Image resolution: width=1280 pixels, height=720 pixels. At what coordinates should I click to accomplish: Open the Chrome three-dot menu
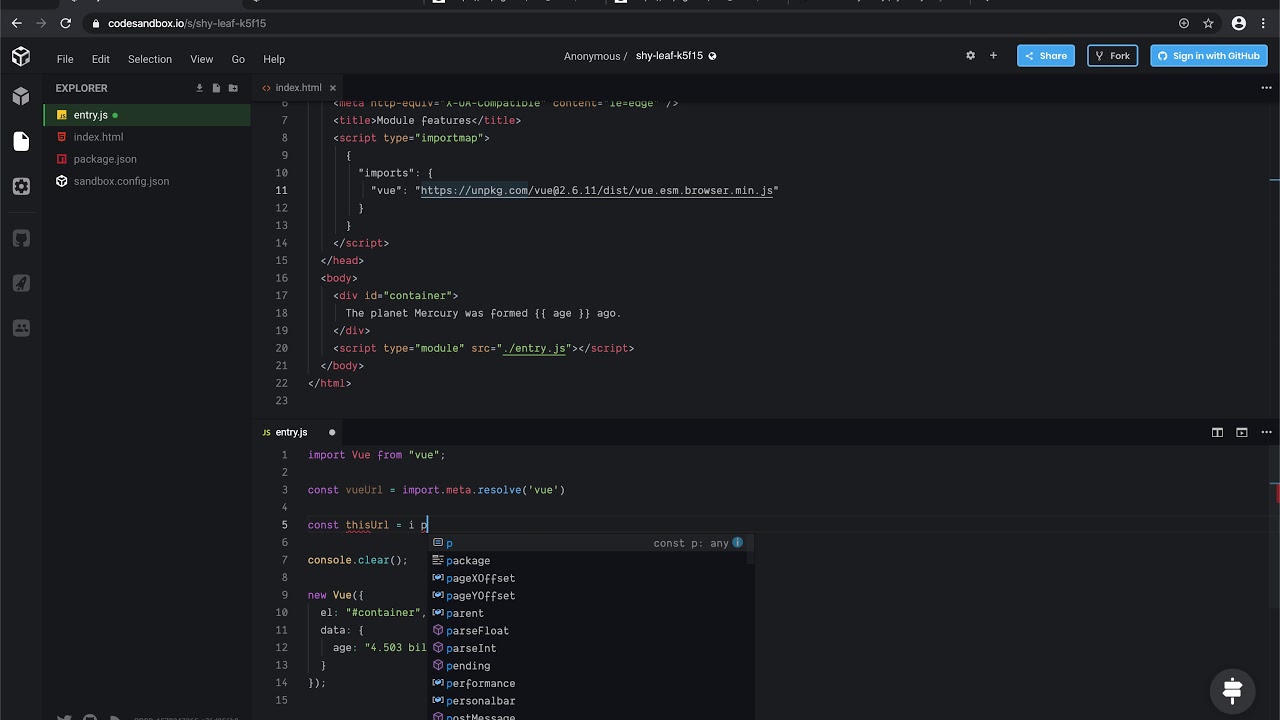point(1264,23)
